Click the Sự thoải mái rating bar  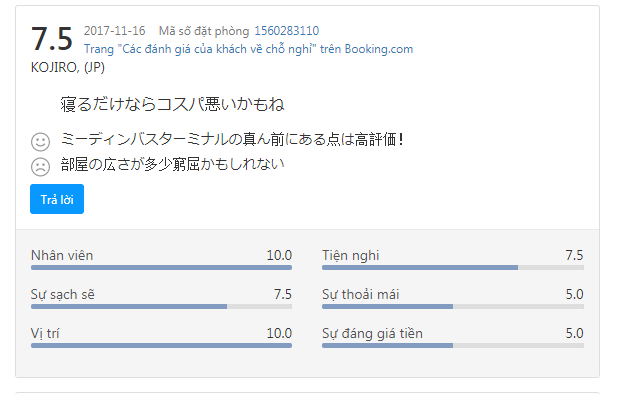click(x=453, y=307)
